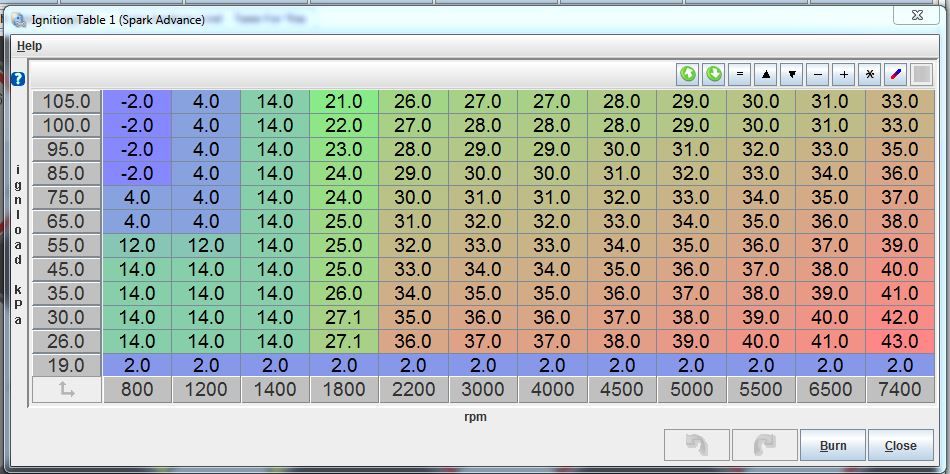Image resolution: width=950 pixels, height=474 pixels.
Task: Select the 27.1 cell at 30.0 kPa, 1800 rpm
Action: click(x=344, y=318)
